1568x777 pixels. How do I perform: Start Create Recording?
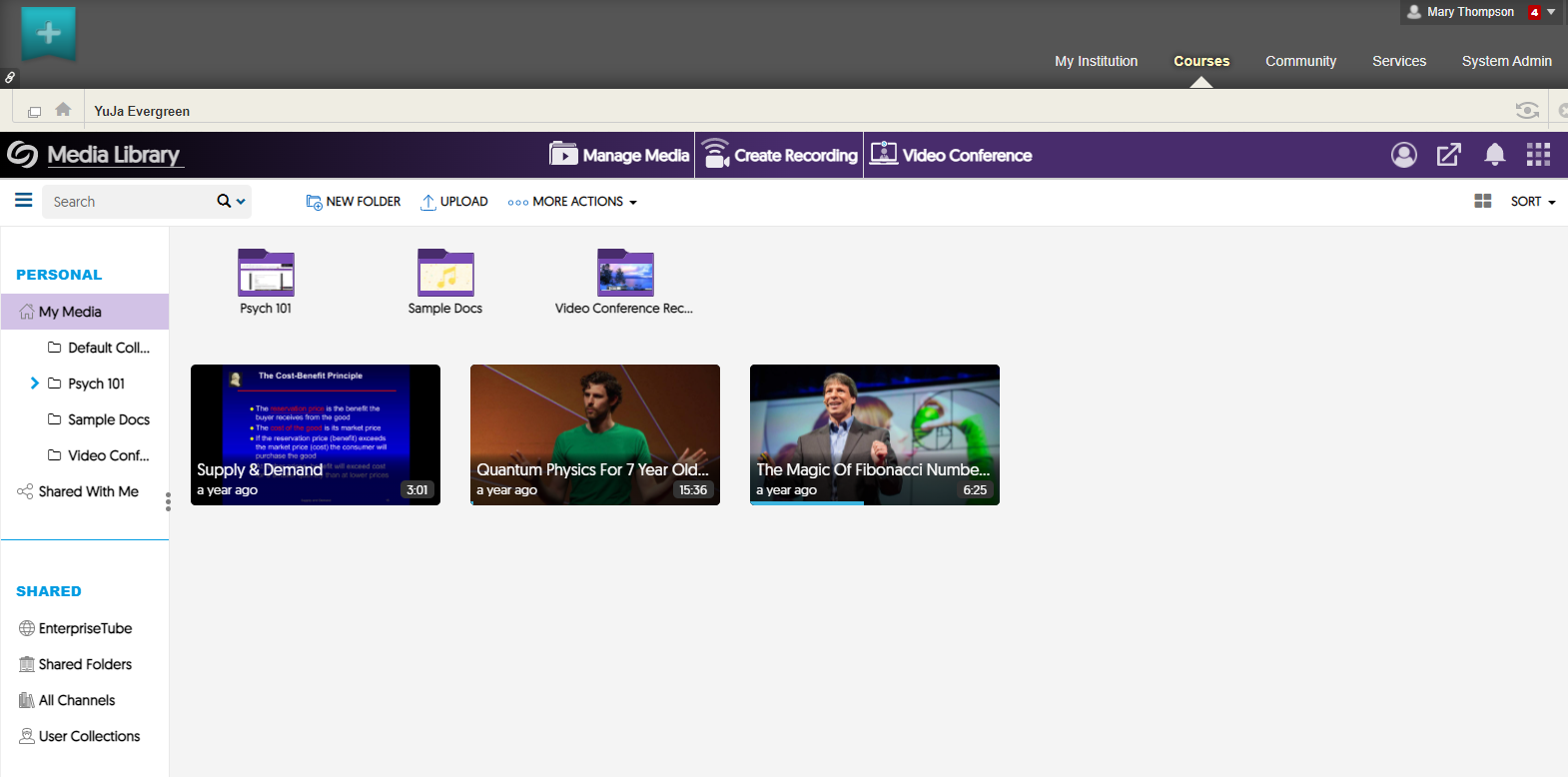coord(779,155)
